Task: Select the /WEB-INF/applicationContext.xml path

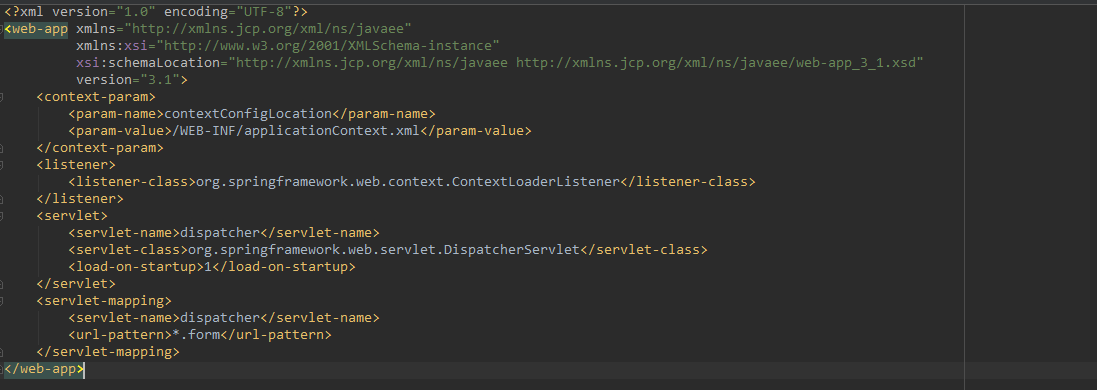Action: pyautogui.click(x=296, y=131)
